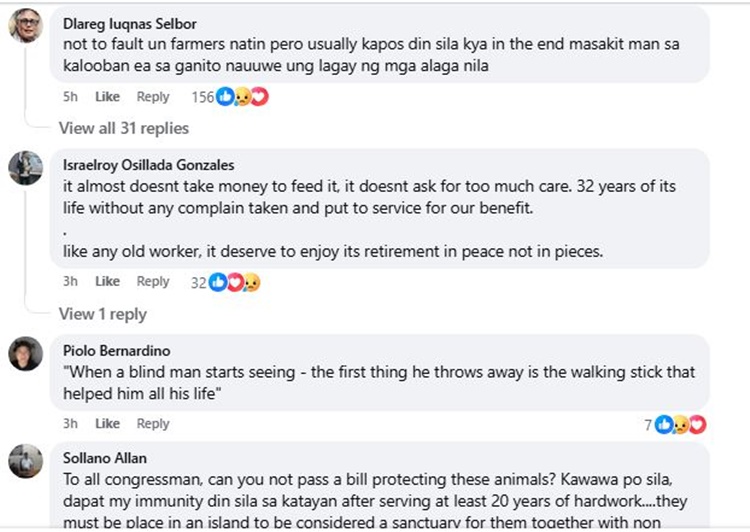View reactions on Dlareg's comment (156)

pos(230,97)
